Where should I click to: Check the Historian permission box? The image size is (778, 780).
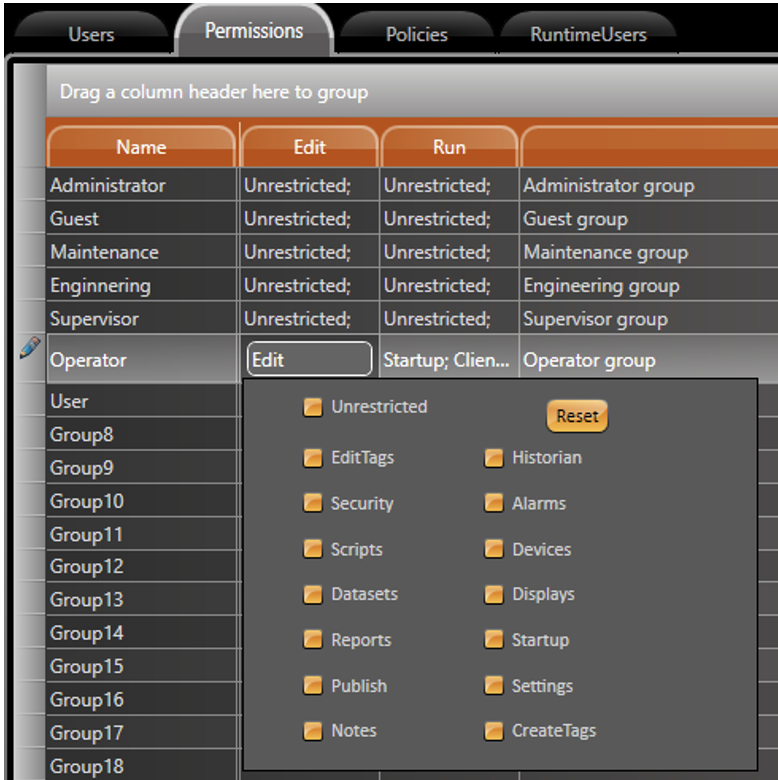pyautogui.click(x=494, y=458)
